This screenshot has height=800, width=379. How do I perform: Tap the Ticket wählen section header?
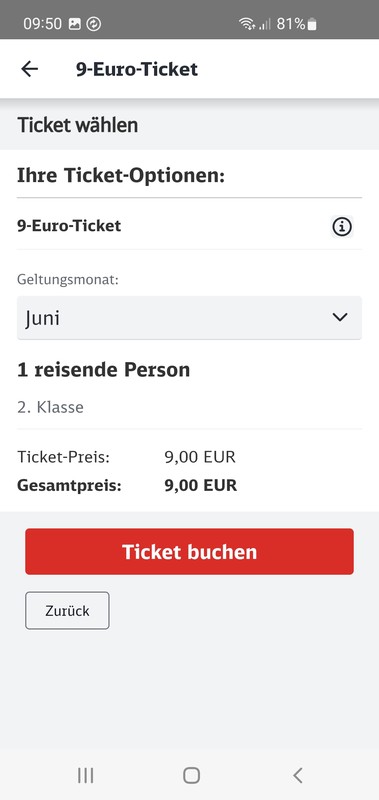pos(78,125)
